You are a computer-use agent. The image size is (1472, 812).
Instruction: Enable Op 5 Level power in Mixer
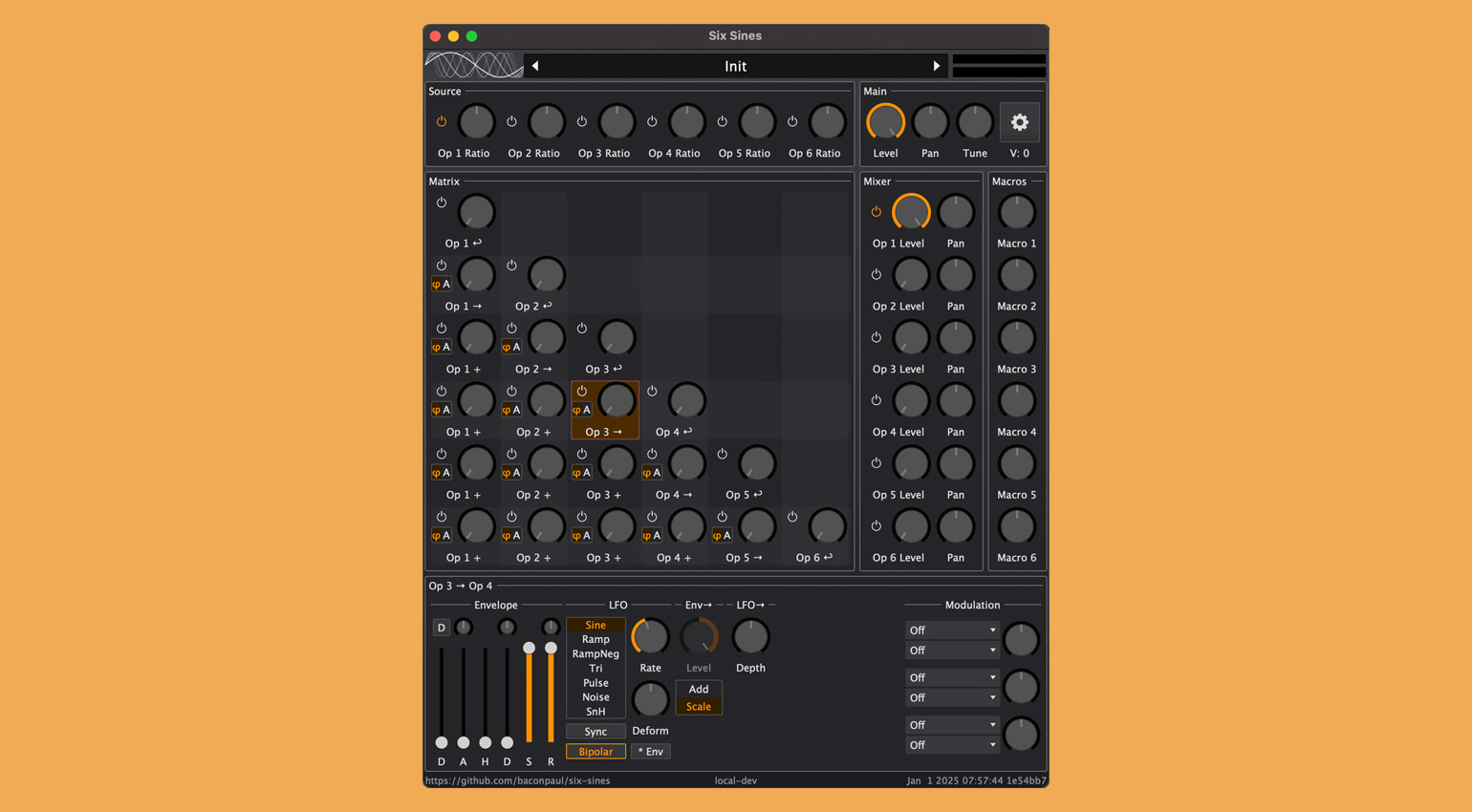(x=877, y=463)
